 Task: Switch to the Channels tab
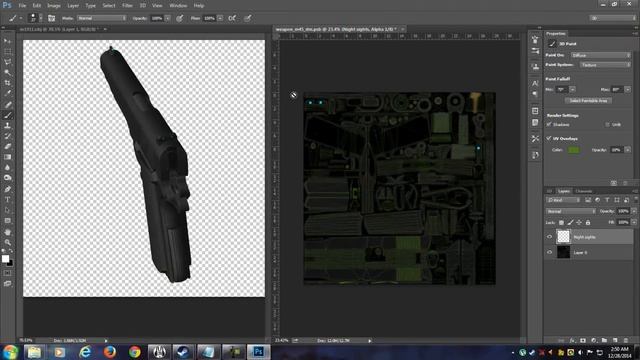(x=583, y=191)
